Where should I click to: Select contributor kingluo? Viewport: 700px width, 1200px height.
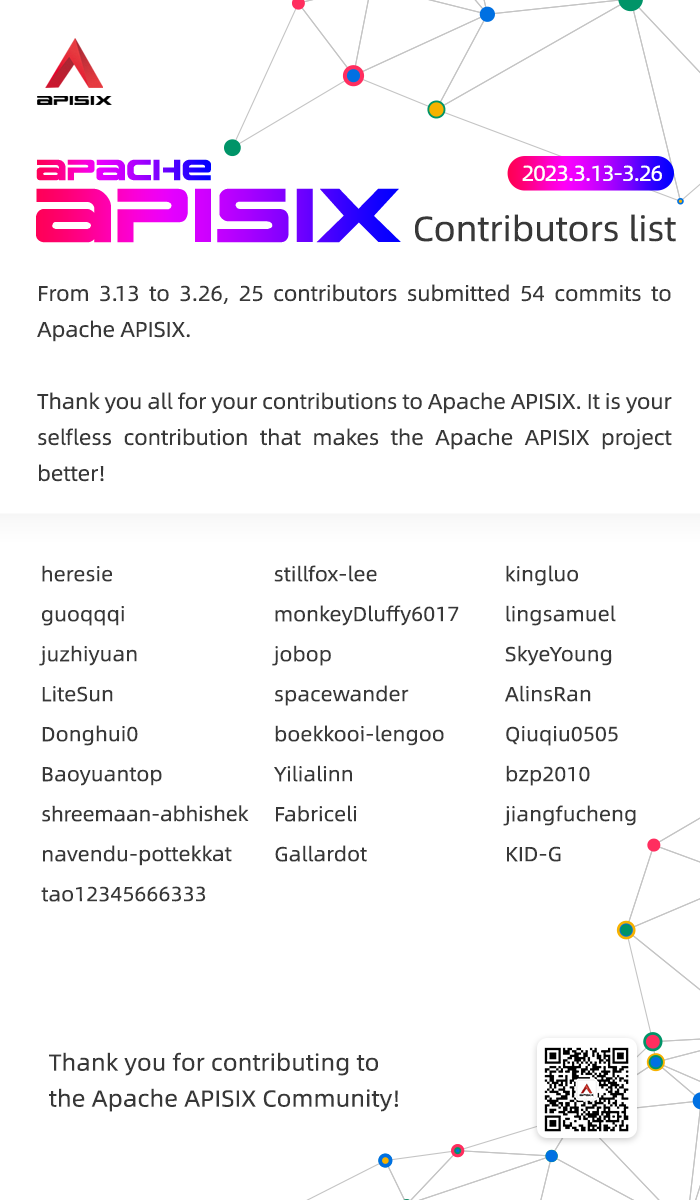tap(542, 574)
